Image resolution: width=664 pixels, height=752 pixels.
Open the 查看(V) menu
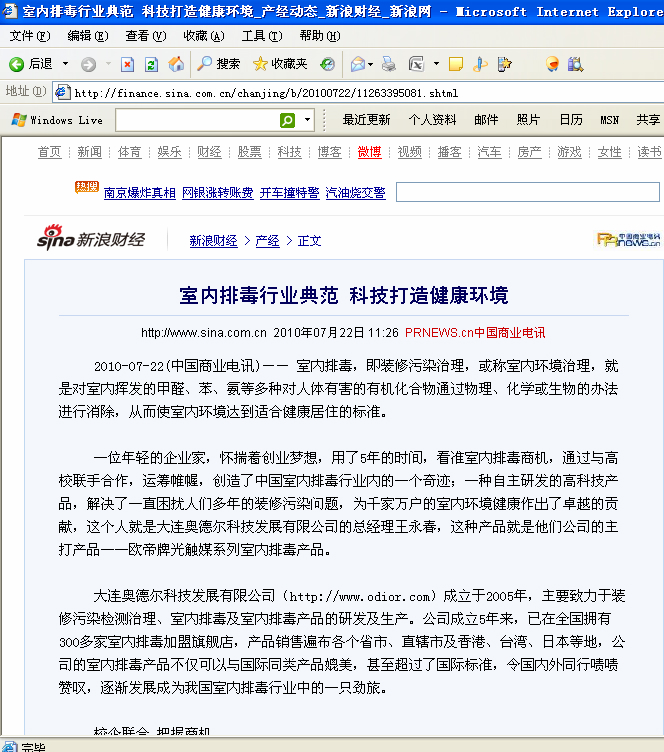click(146, 36)
